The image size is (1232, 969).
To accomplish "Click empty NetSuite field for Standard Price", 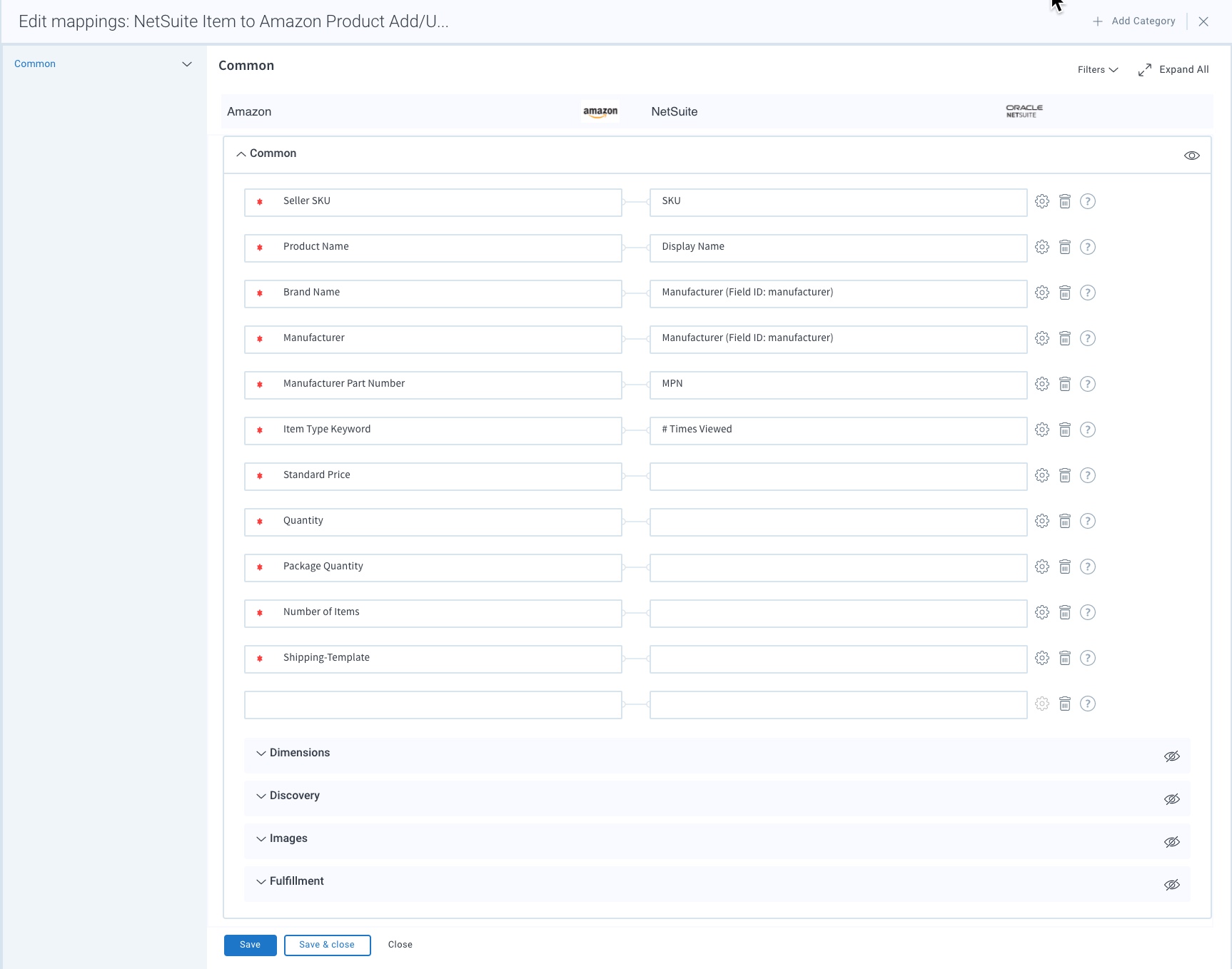I will click(838, 477).
